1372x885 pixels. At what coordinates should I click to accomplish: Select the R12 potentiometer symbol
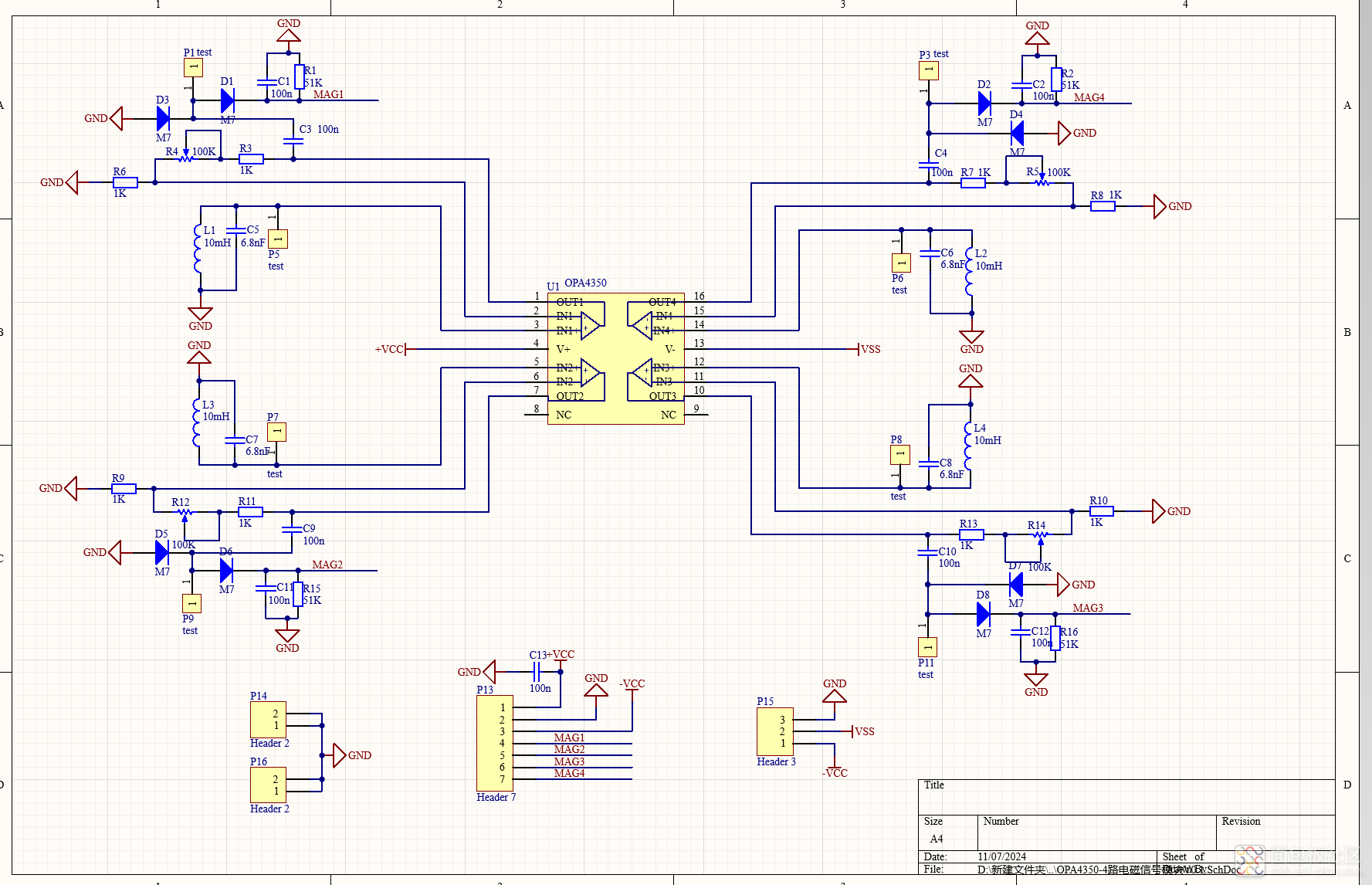click(x=185, y=514)
